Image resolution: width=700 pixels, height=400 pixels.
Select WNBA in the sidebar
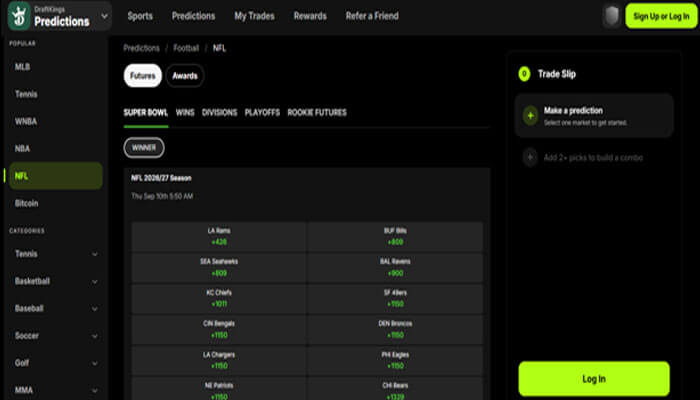[55, 121]
